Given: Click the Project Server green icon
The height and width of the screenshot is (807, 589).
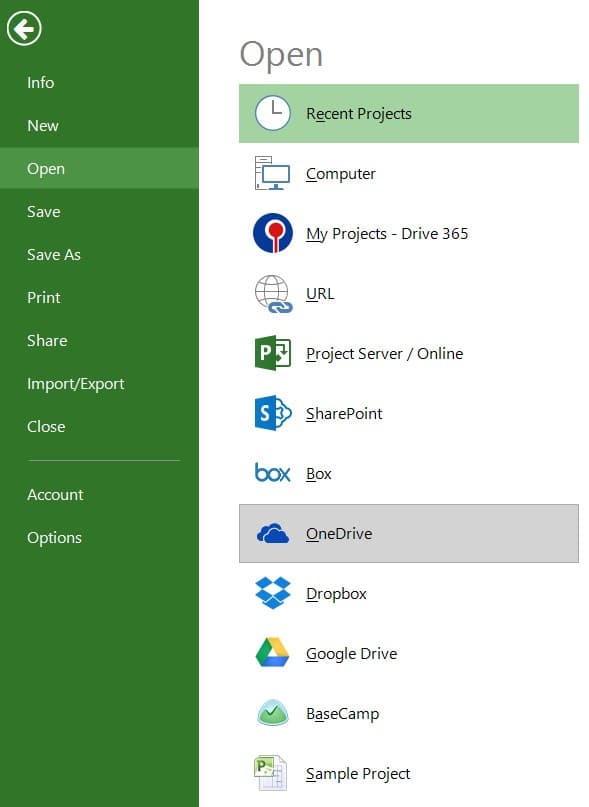Looking at the screenshot, I should (273, 353).
